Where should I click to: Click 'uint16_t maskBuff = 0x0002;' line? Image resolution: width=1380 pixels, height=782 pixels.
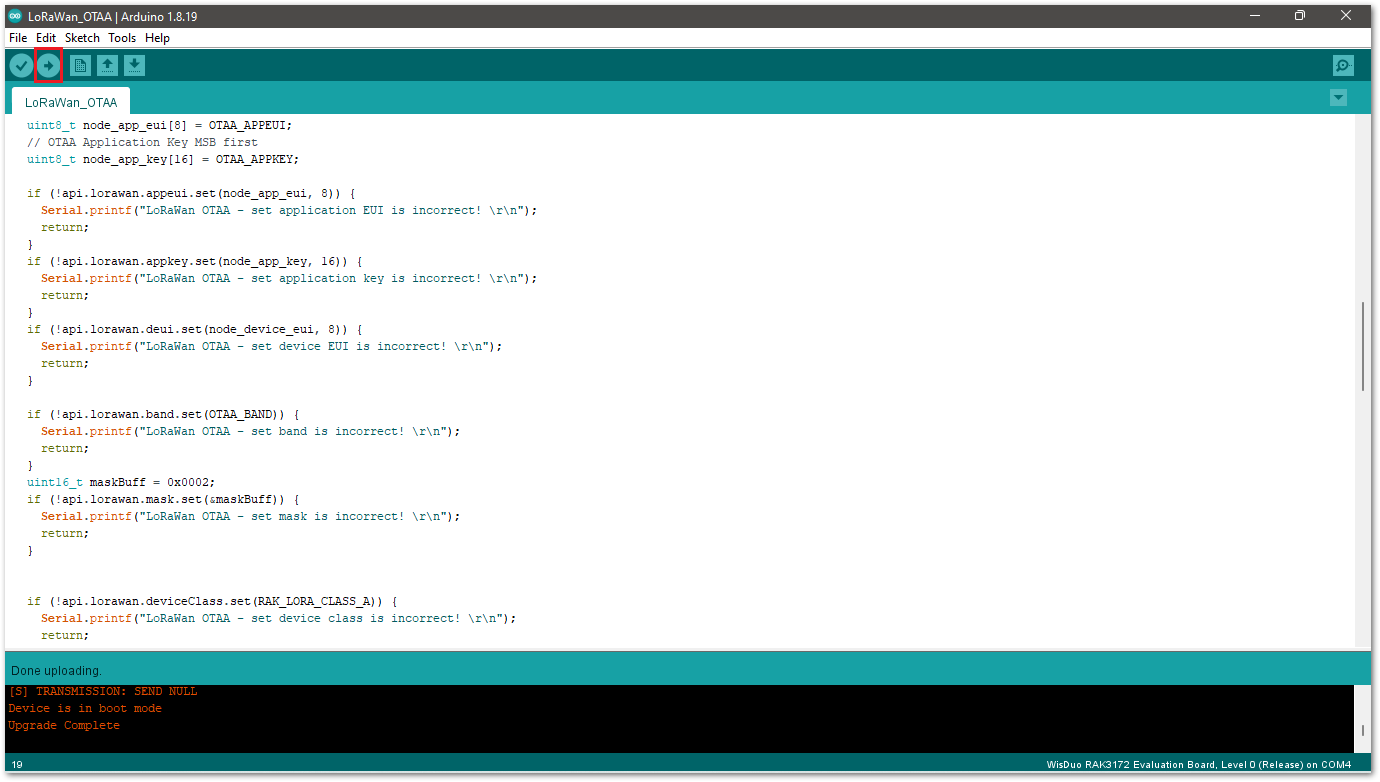121,482
